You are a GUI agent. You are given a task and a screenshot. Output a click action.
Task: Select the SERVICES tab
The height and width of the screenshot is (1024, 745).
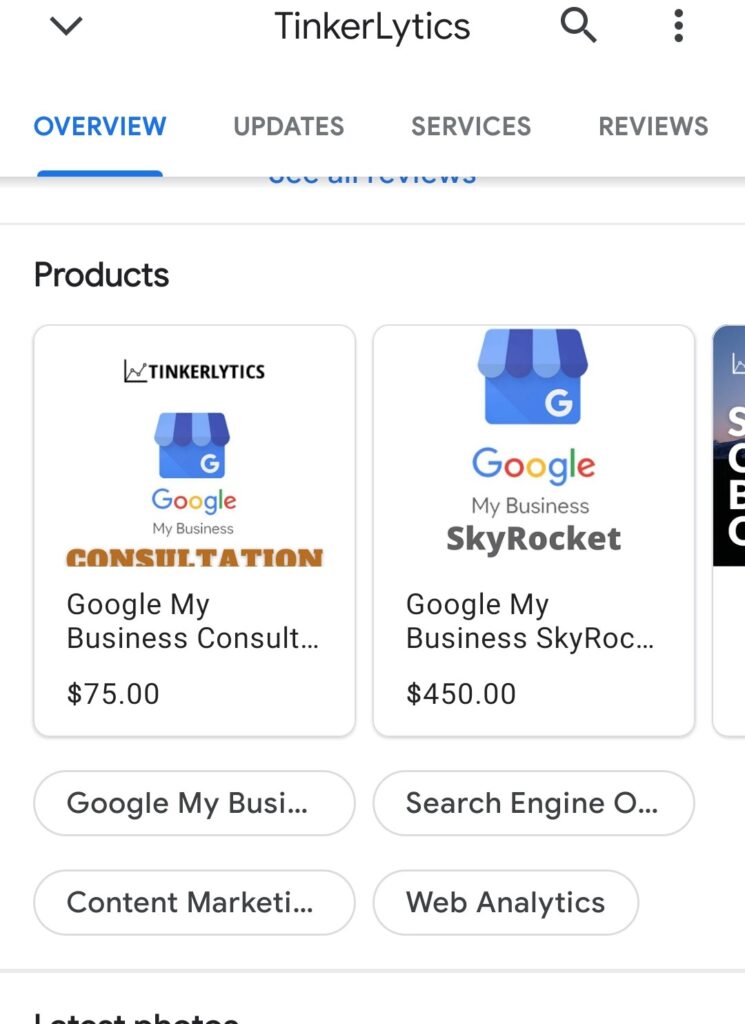[470, 126]
